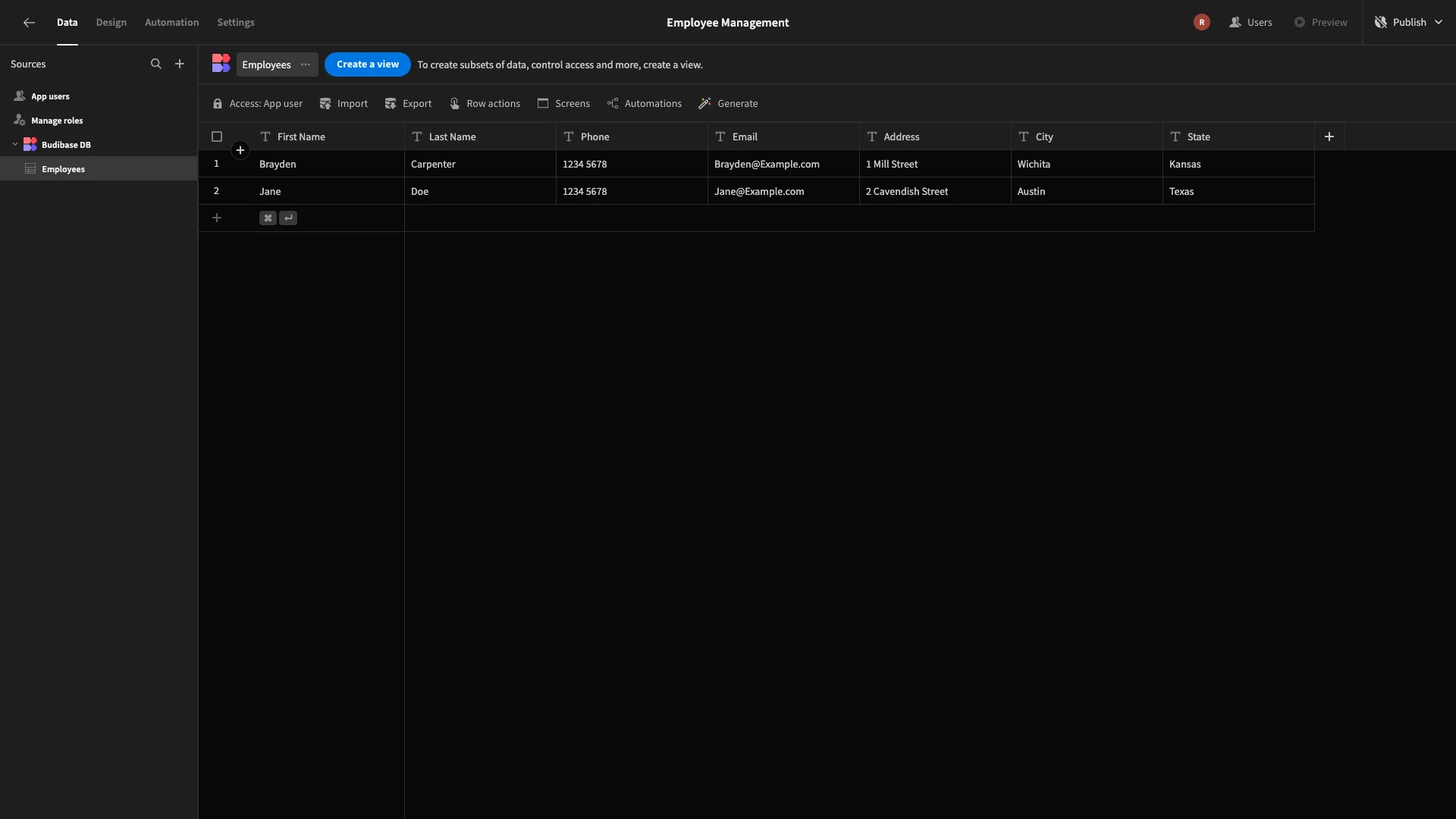Click the State column header
This screenshot has width=1456, height=819.
coord(1238,137)
